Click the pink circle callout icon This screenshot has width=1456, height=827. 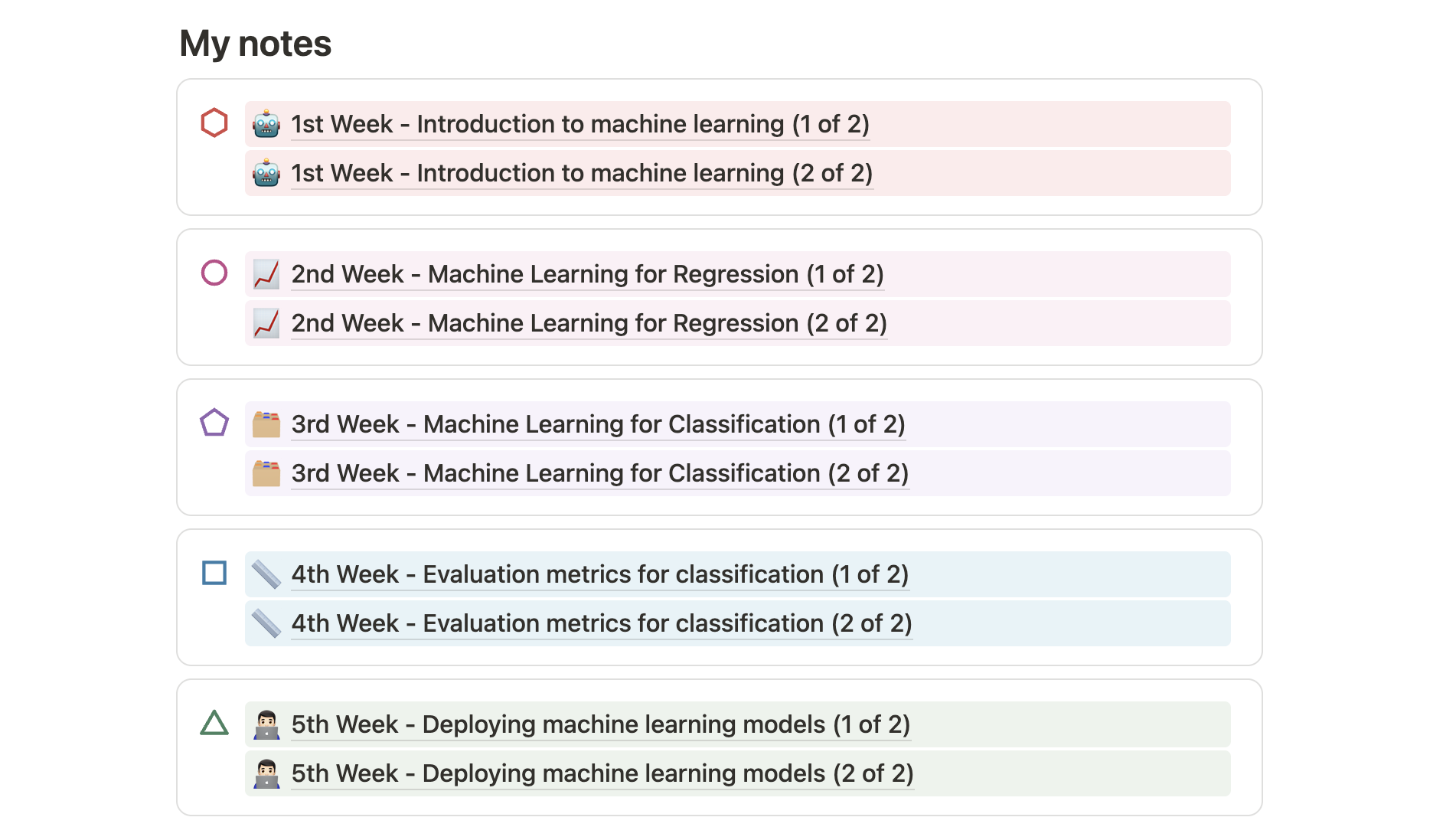[214, 273]
